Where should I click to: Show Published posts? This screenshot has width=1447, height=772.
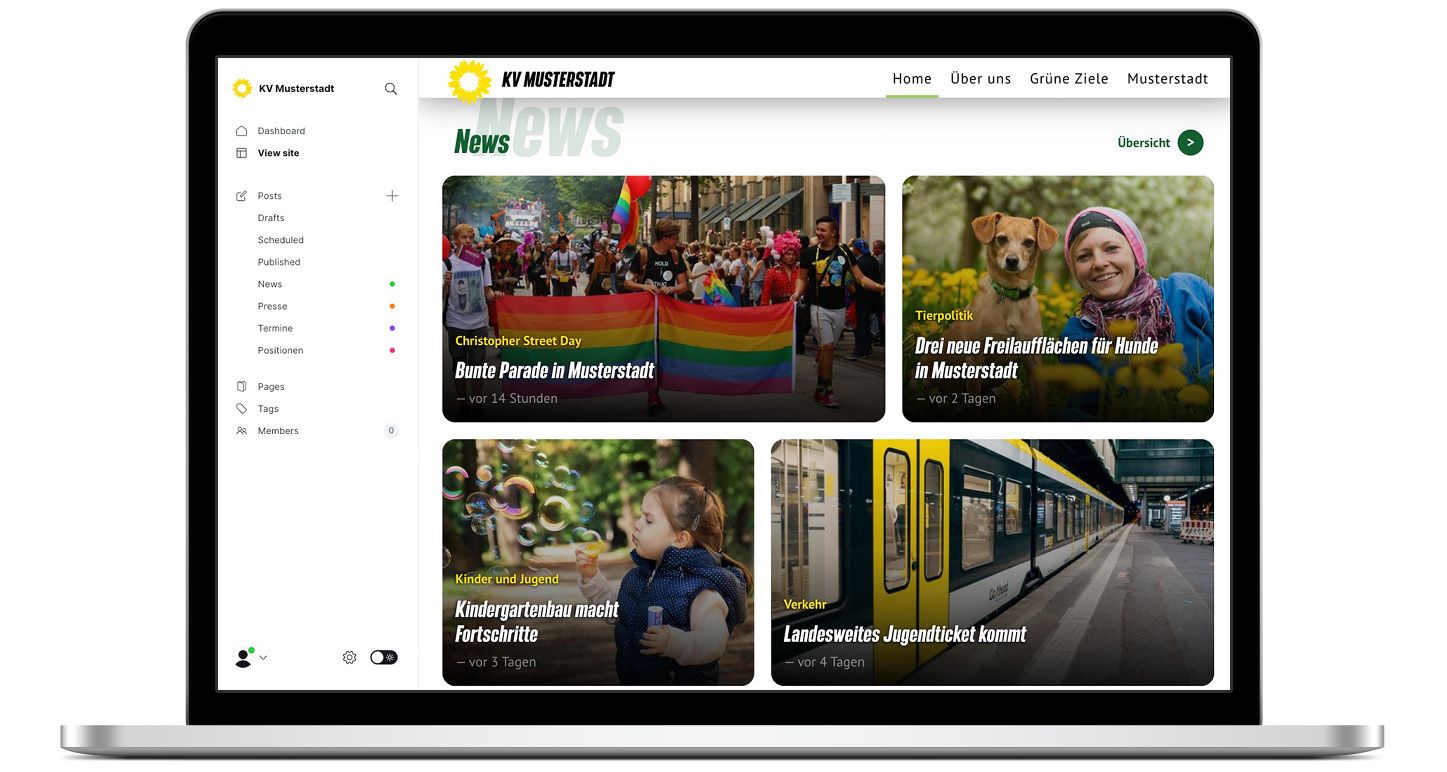[279, 262]
